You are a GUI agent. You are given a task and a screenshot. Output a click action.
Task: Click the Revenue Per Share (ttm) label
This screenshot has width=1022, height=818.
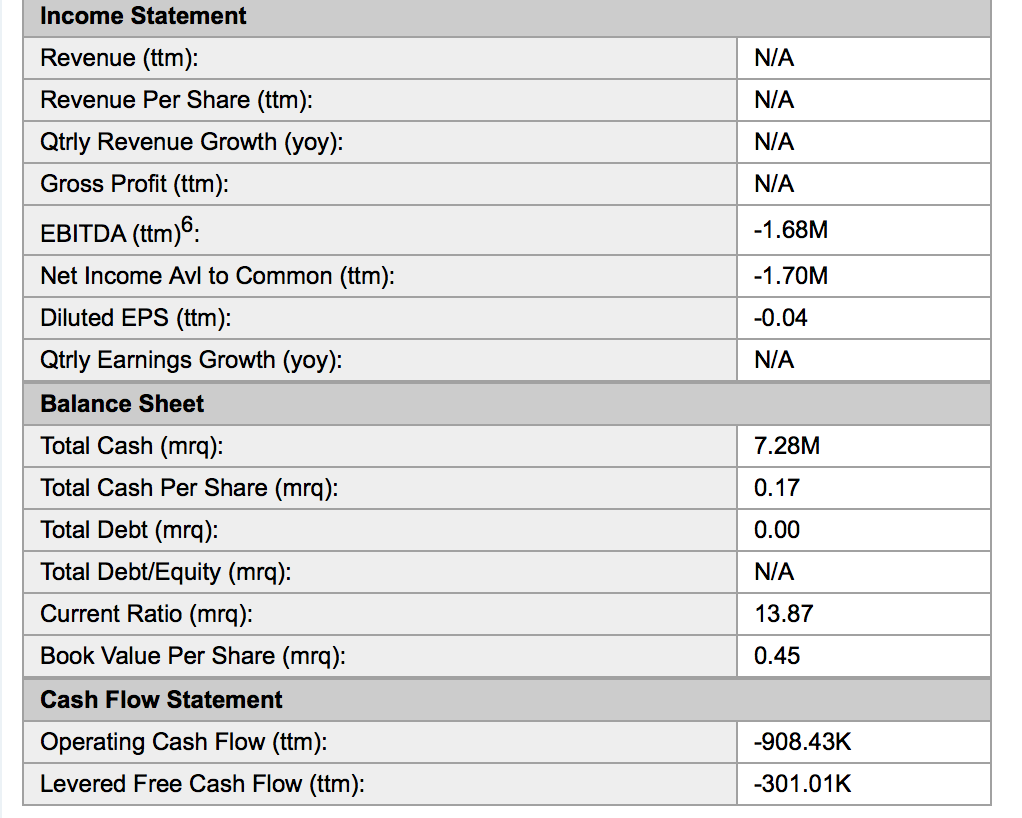[176, 100]
